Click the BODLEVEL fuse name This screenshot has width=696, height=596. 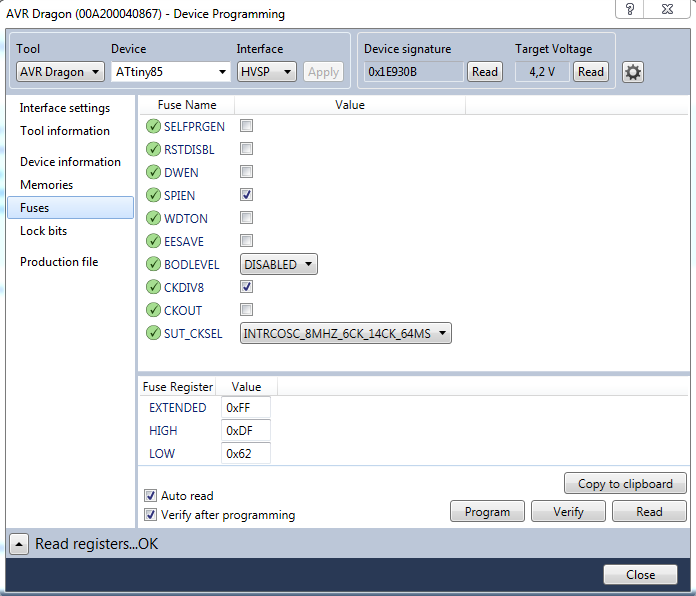(x=192, y=265)
